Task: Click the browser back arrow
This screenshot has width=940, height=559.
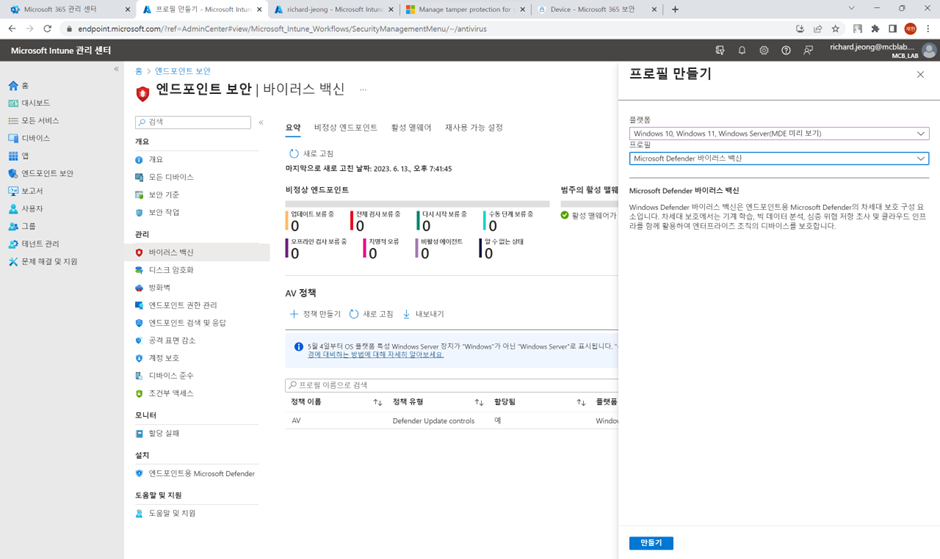Action: click(x=12, y=29)
